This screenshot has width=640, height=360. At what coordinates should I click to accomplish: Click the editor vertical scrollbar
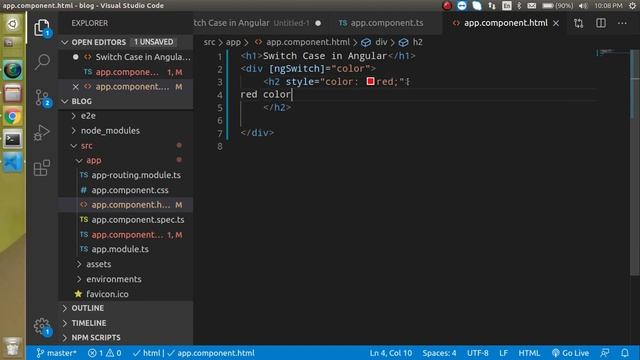634,163
